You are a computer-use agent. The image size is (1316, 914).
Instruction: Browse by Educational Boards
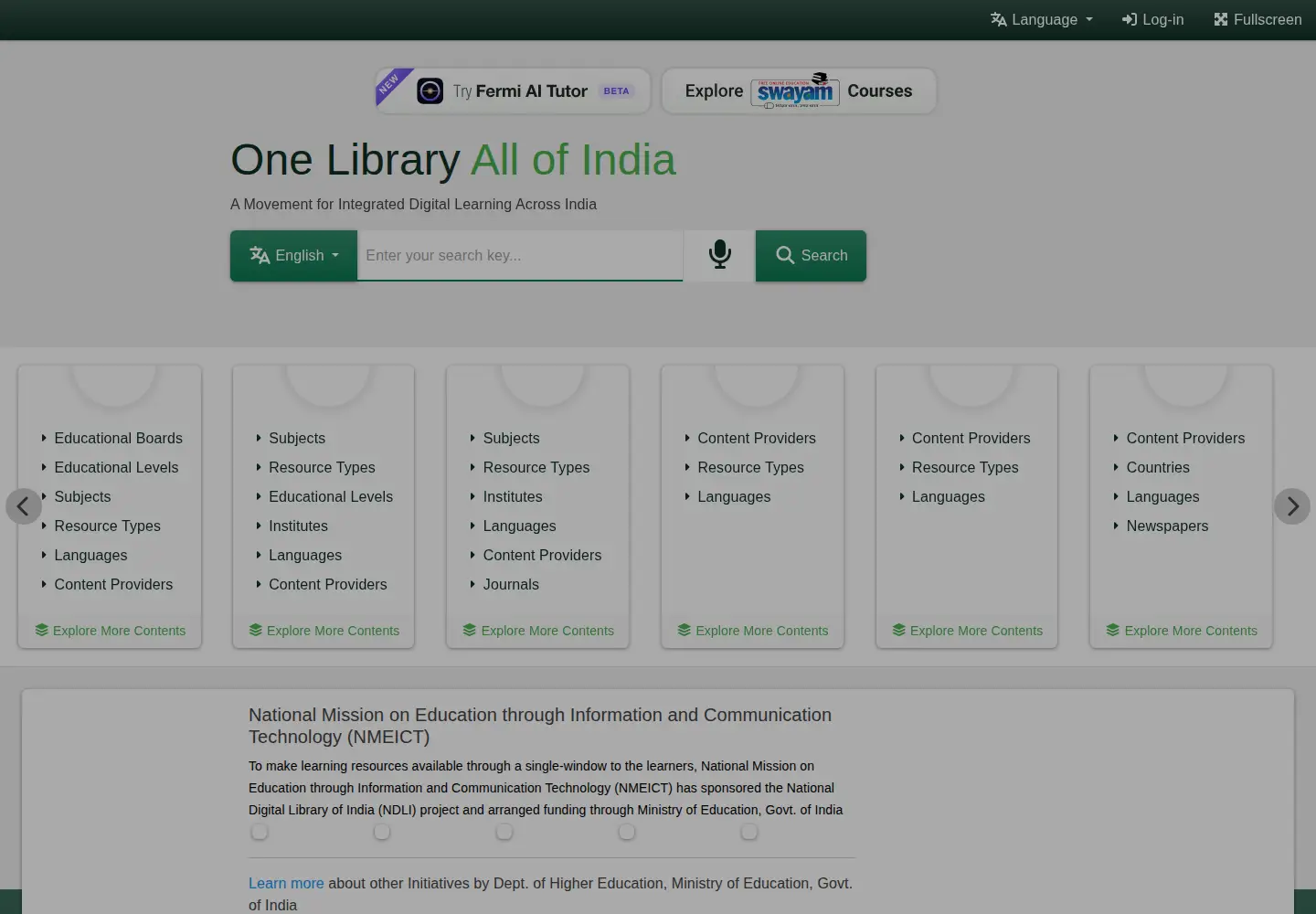click(118, 439)
